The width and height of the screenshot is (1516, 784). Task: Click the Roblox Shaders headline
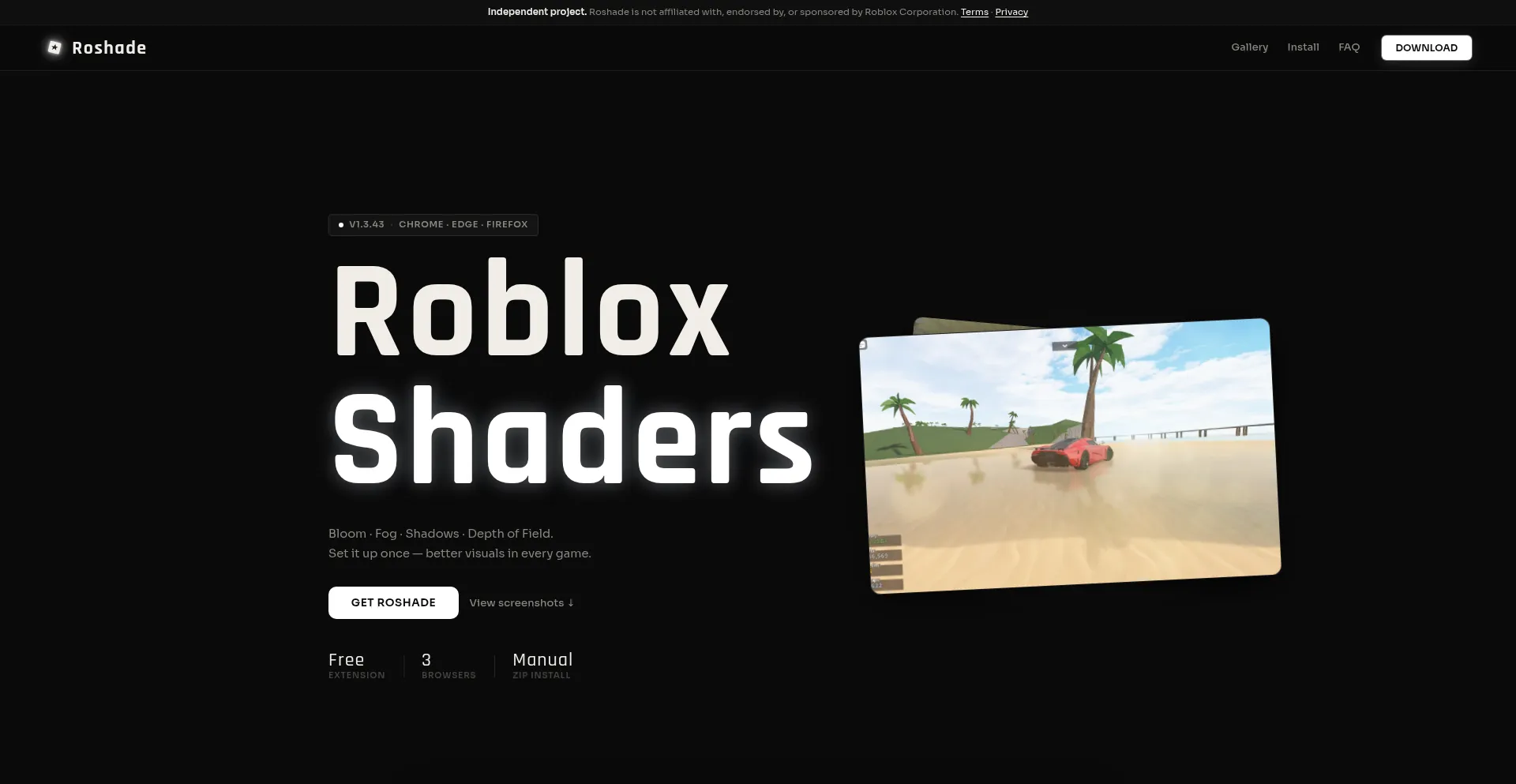click(x=572, y=371)
